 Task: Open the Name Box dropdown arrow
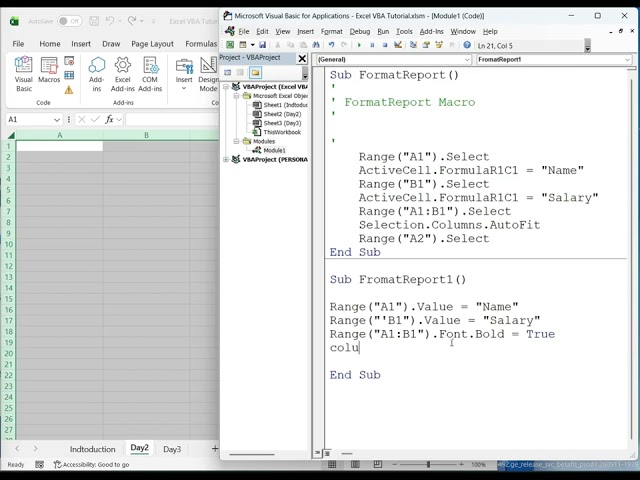coord(56,120)
